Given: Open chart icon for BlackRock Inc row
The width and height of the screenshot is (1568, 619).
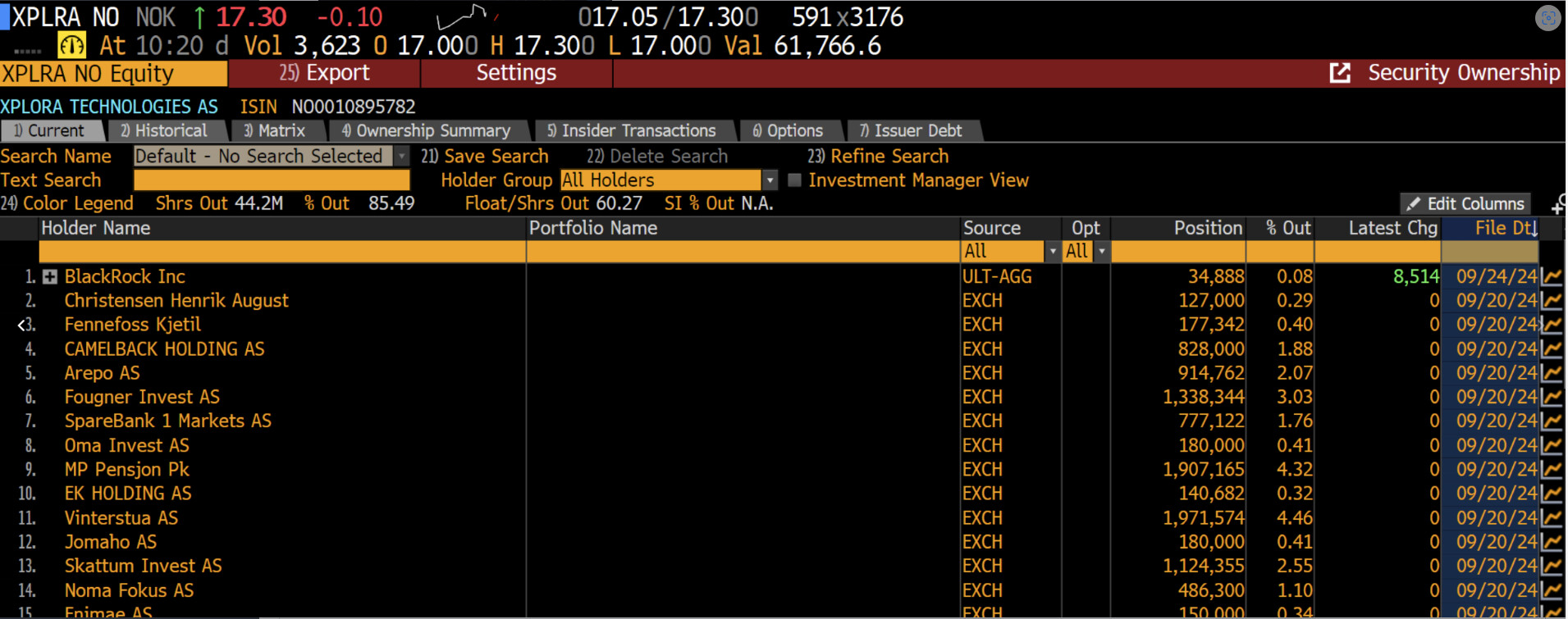Looking at the screenshot, I should click(1551, 277).
